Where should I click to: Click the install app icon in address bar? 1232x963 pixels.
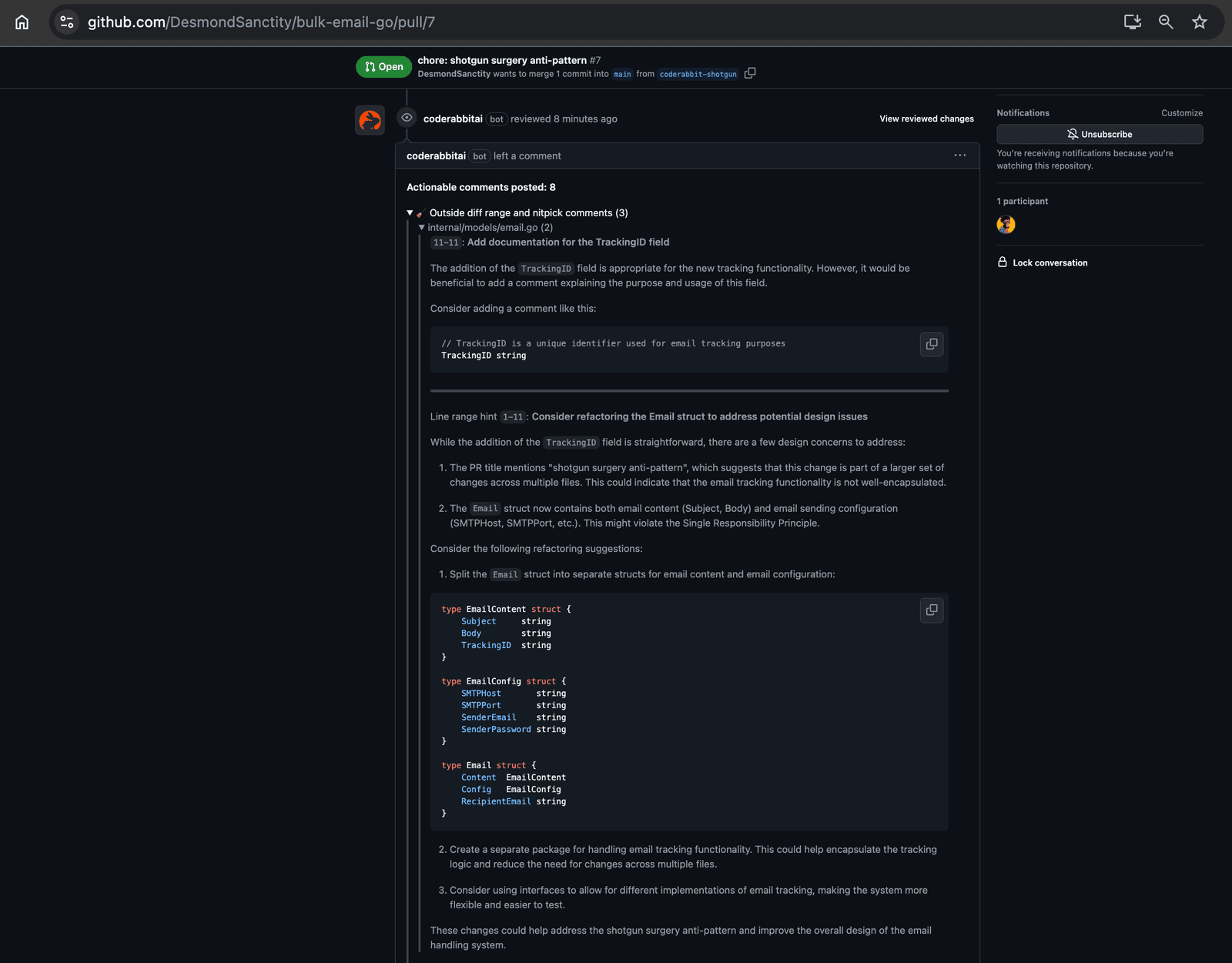(x=1132, y=22)
